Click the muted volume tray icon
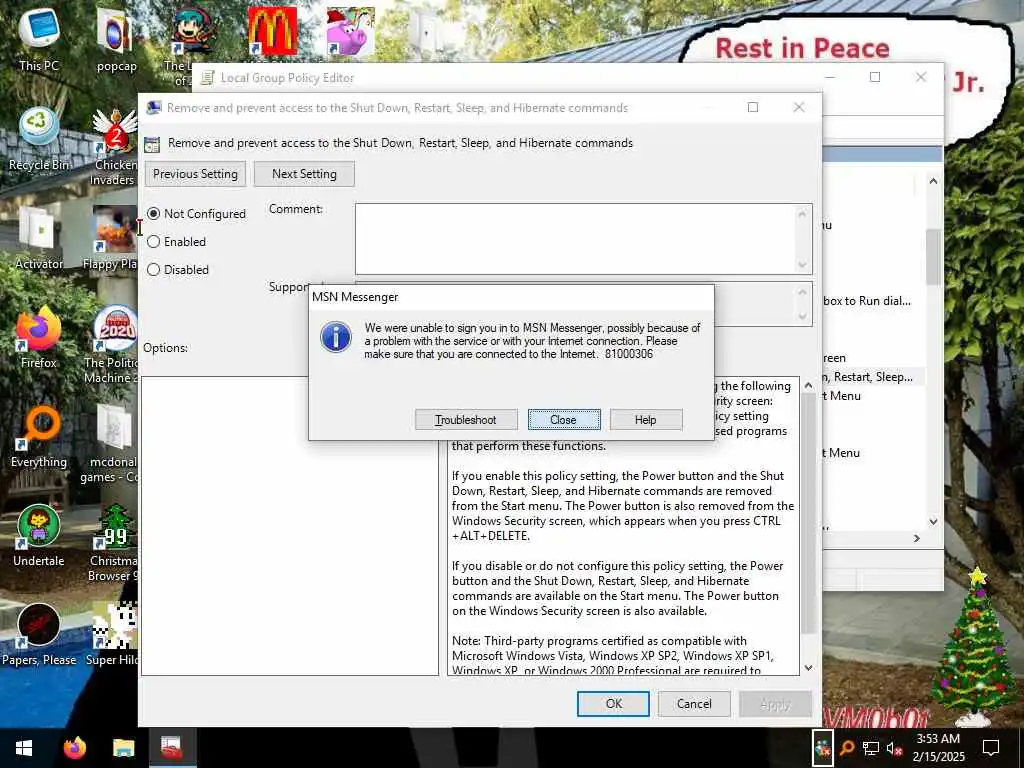 pyautogui.click(x=894, y=748)
